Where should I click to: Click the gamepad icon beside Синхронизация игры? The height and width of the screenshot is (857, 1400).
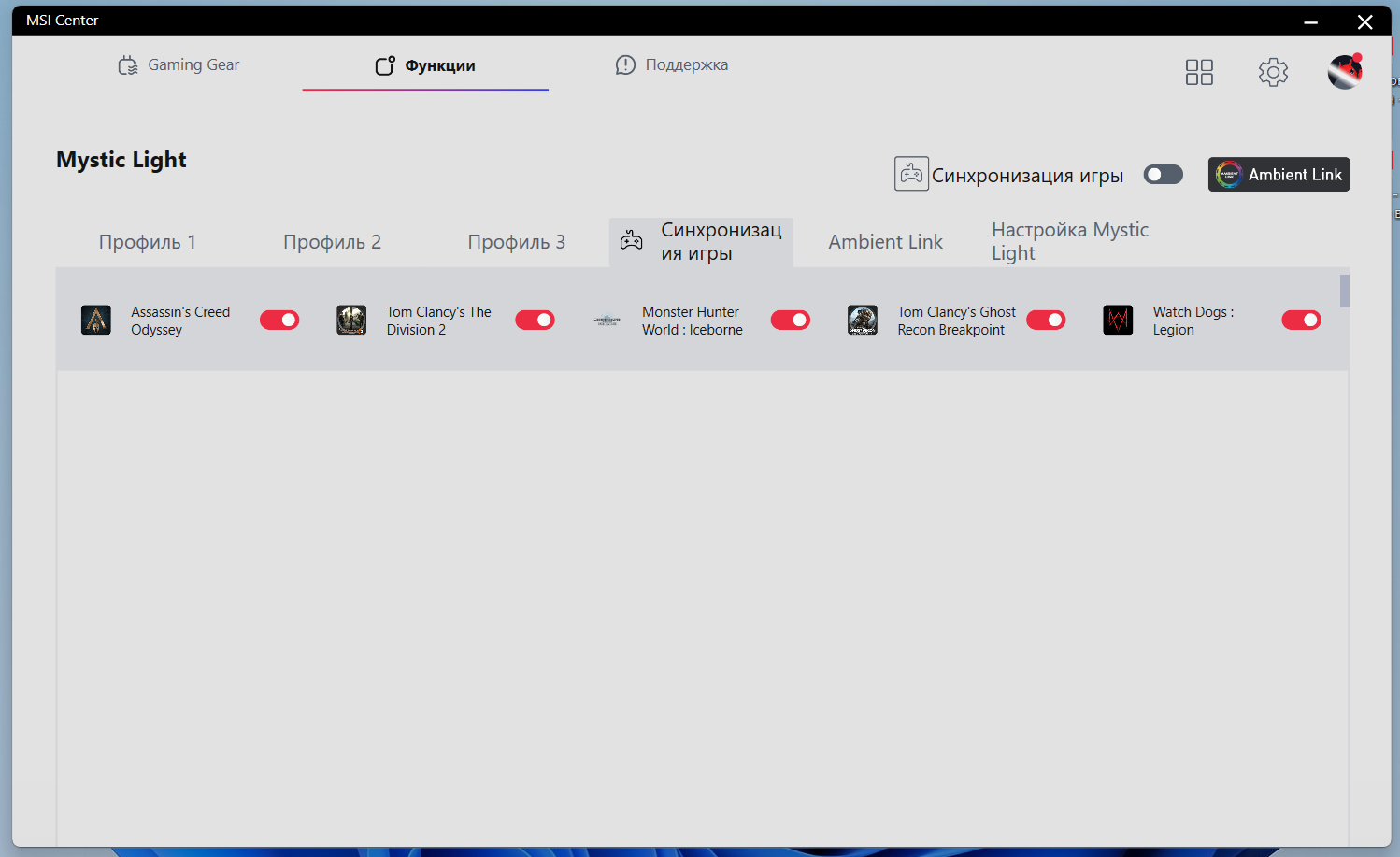click(x=911, y=174)
